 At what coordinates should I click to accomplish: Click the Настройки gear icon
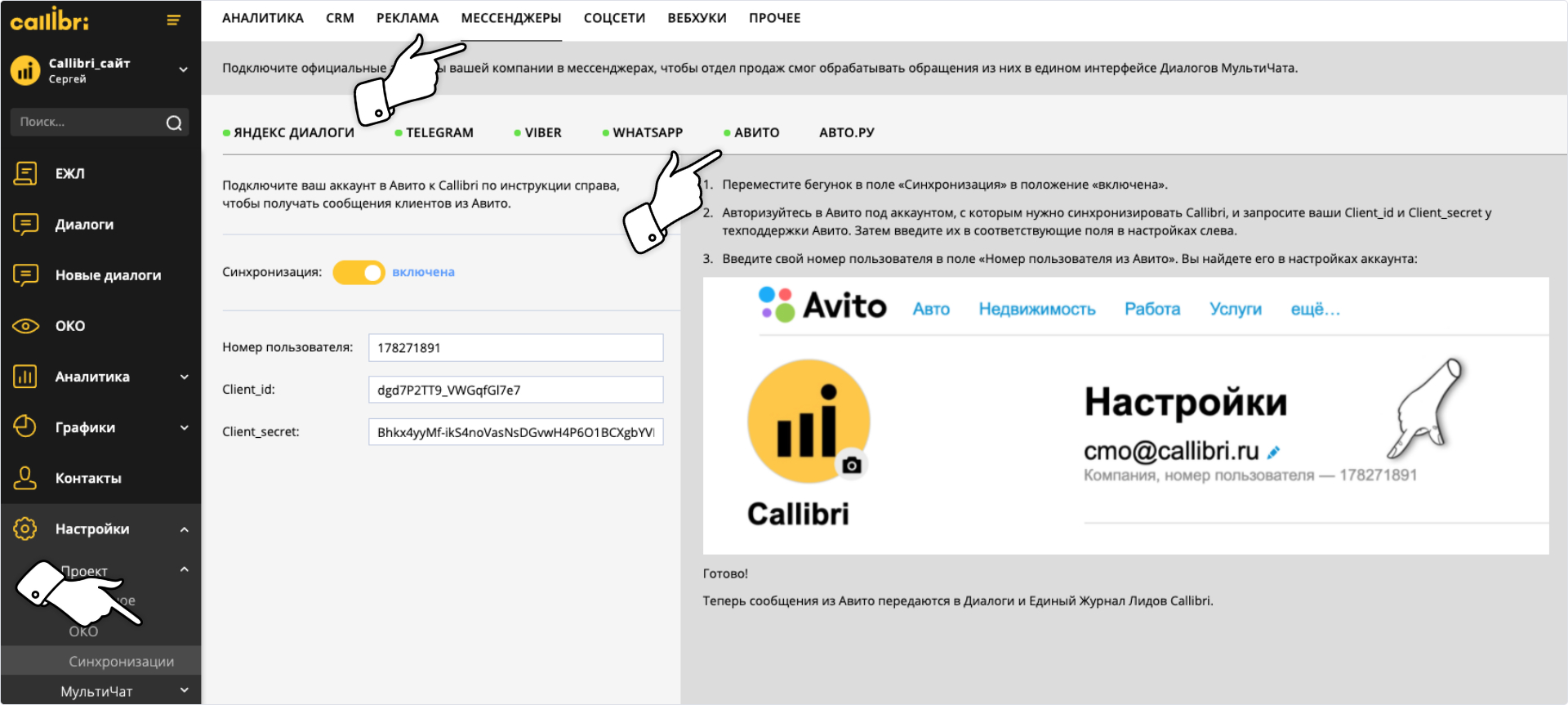click(x=25, y=529)
